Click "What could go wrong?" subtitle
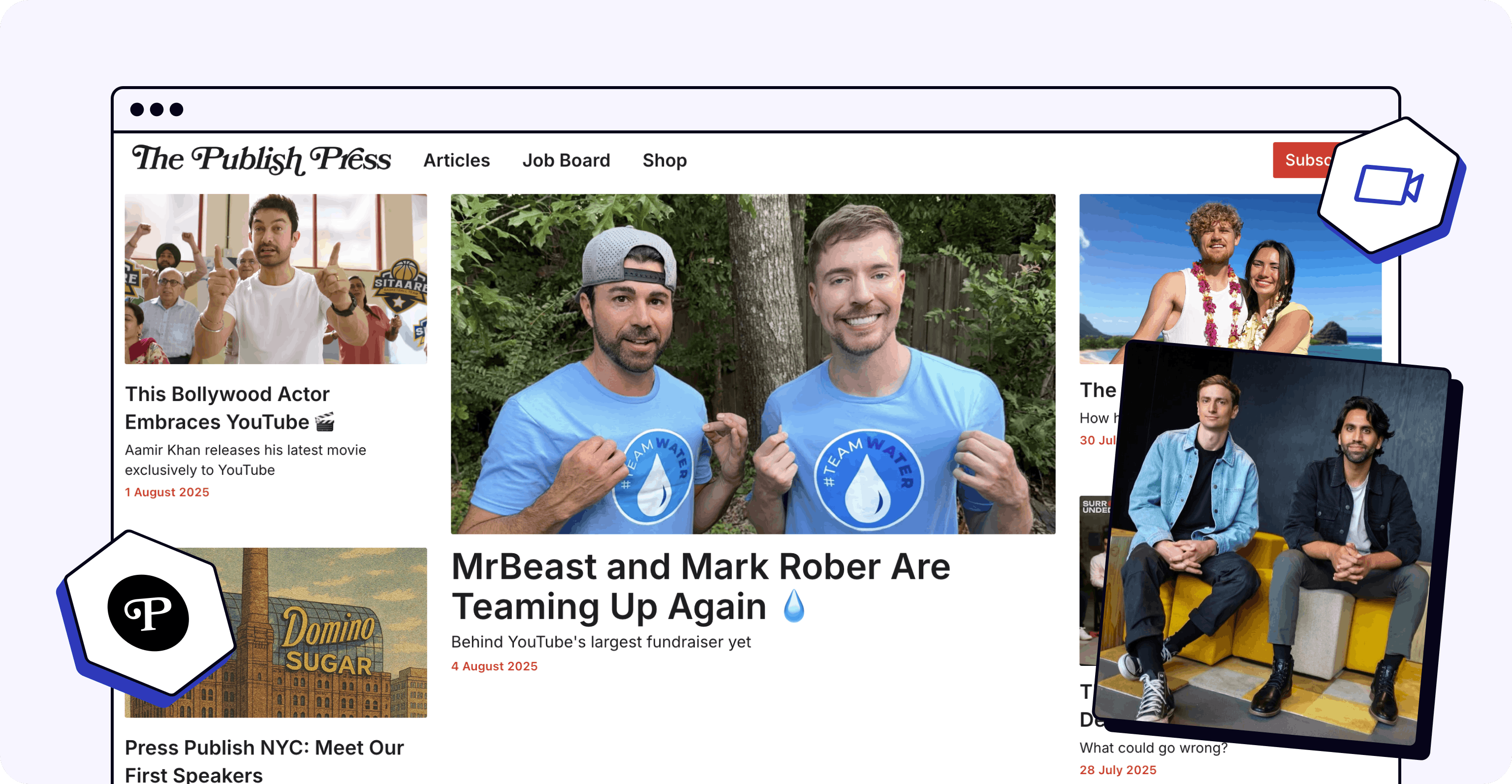Image resolution: width=1512 pixels, height=784 pixels. (1153, 748)
